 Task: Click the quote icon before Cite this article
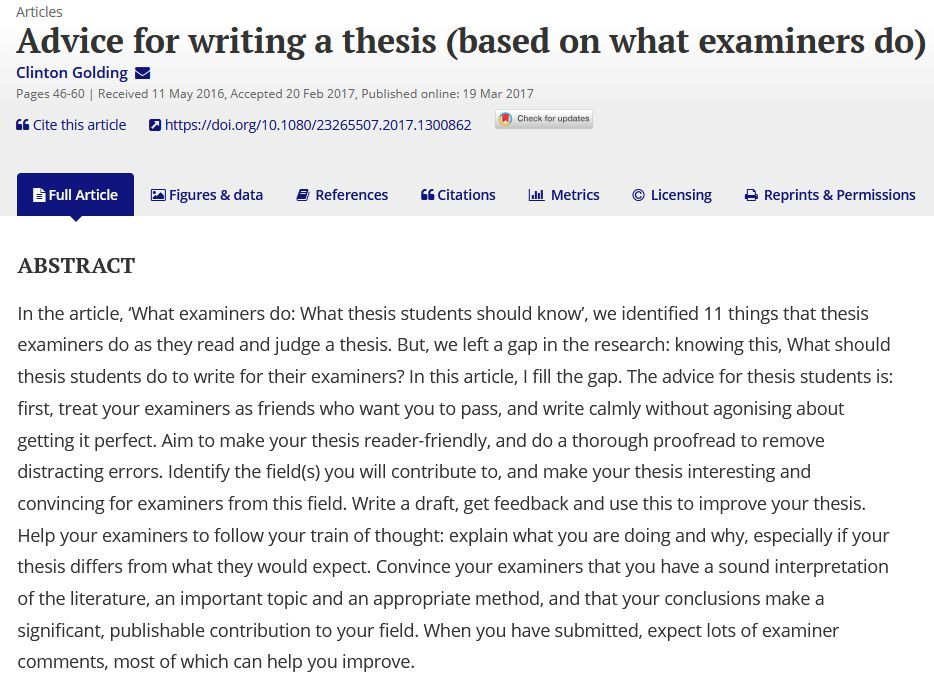(x=23, y=125)
